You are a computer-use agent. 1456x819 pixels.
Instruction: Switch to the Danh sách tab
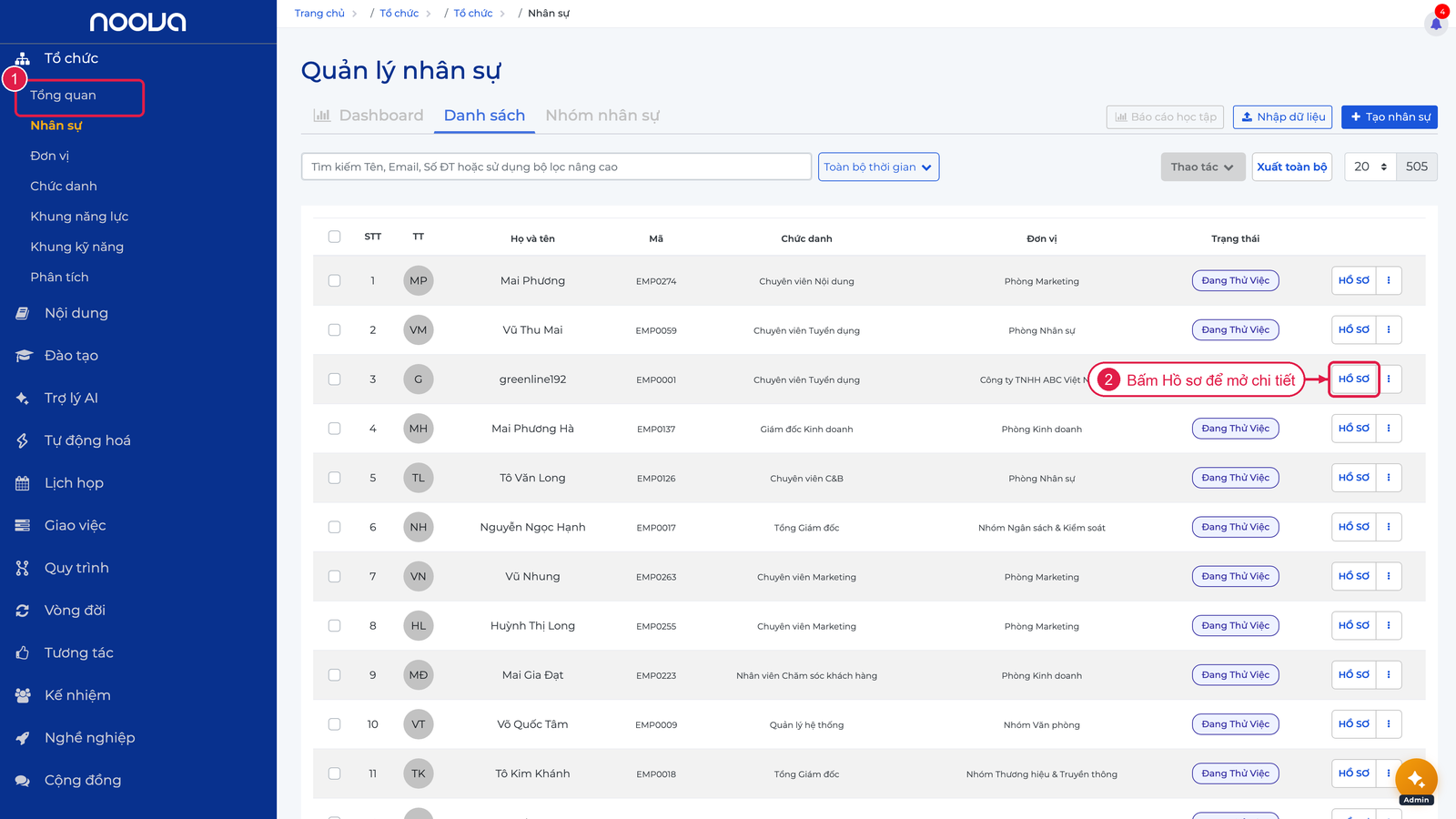coord(484,116)
